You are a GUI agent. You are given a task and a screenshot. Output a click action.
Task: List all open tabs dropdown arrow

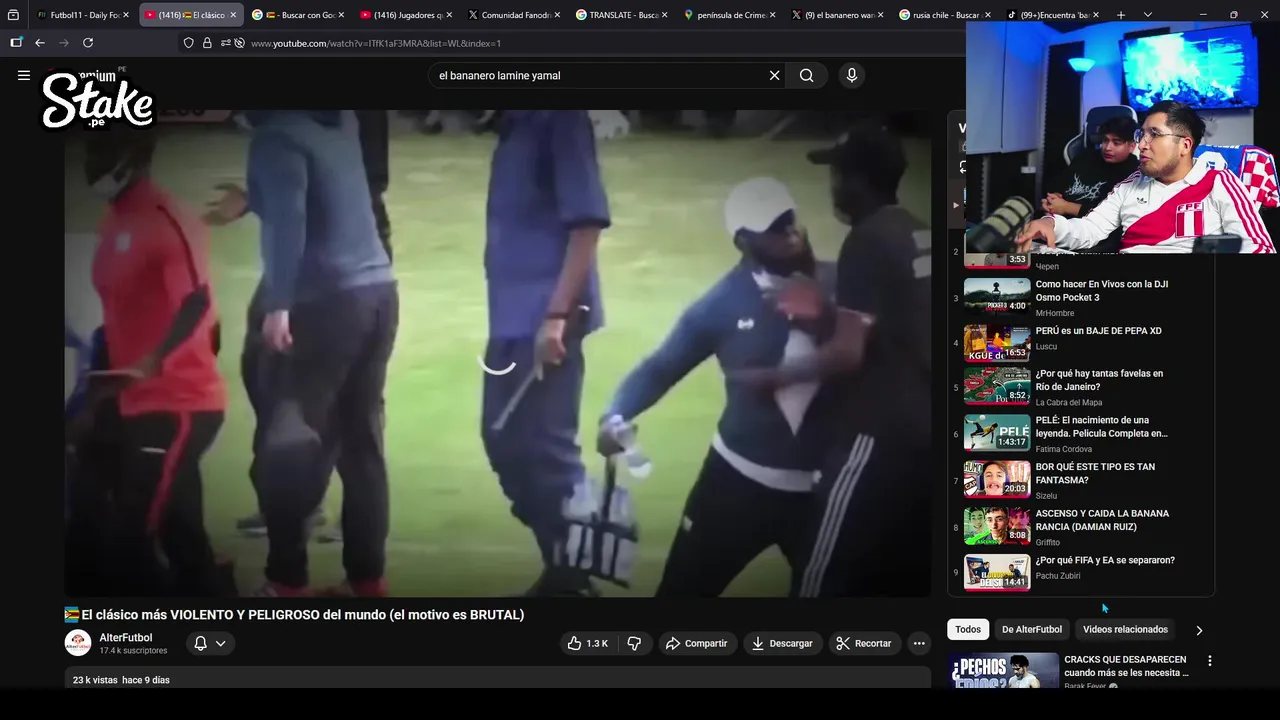pos(1147,15)
